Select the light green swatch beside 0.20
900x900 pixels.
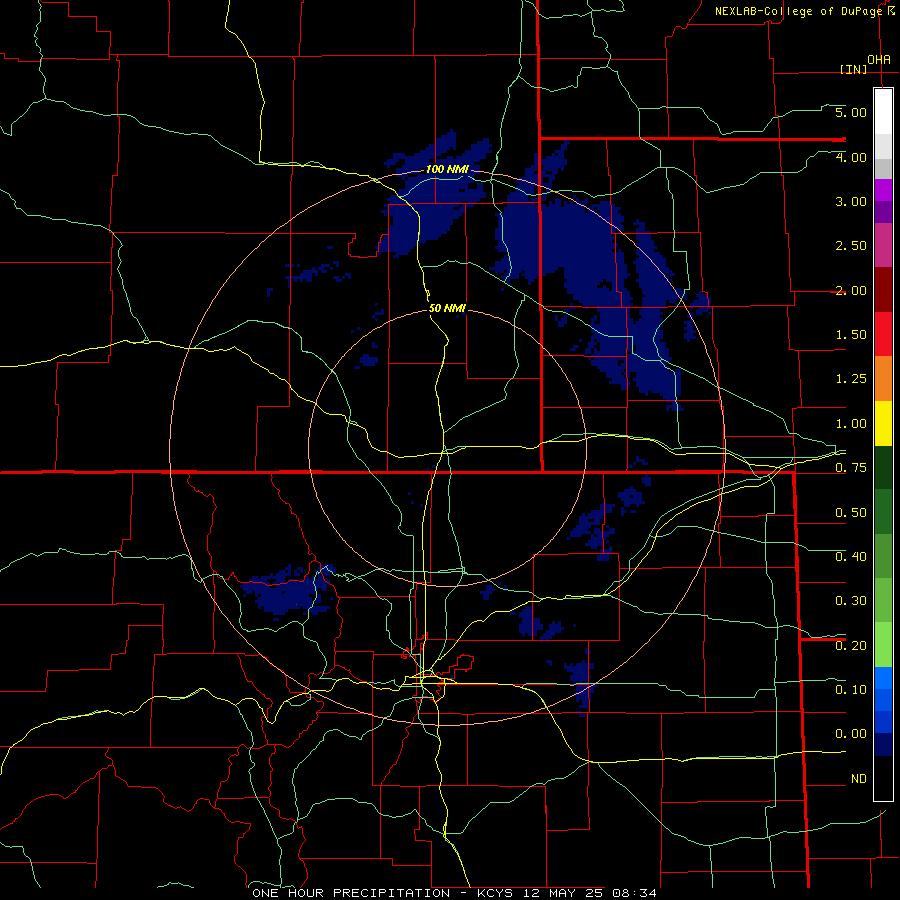click(883, 645)
